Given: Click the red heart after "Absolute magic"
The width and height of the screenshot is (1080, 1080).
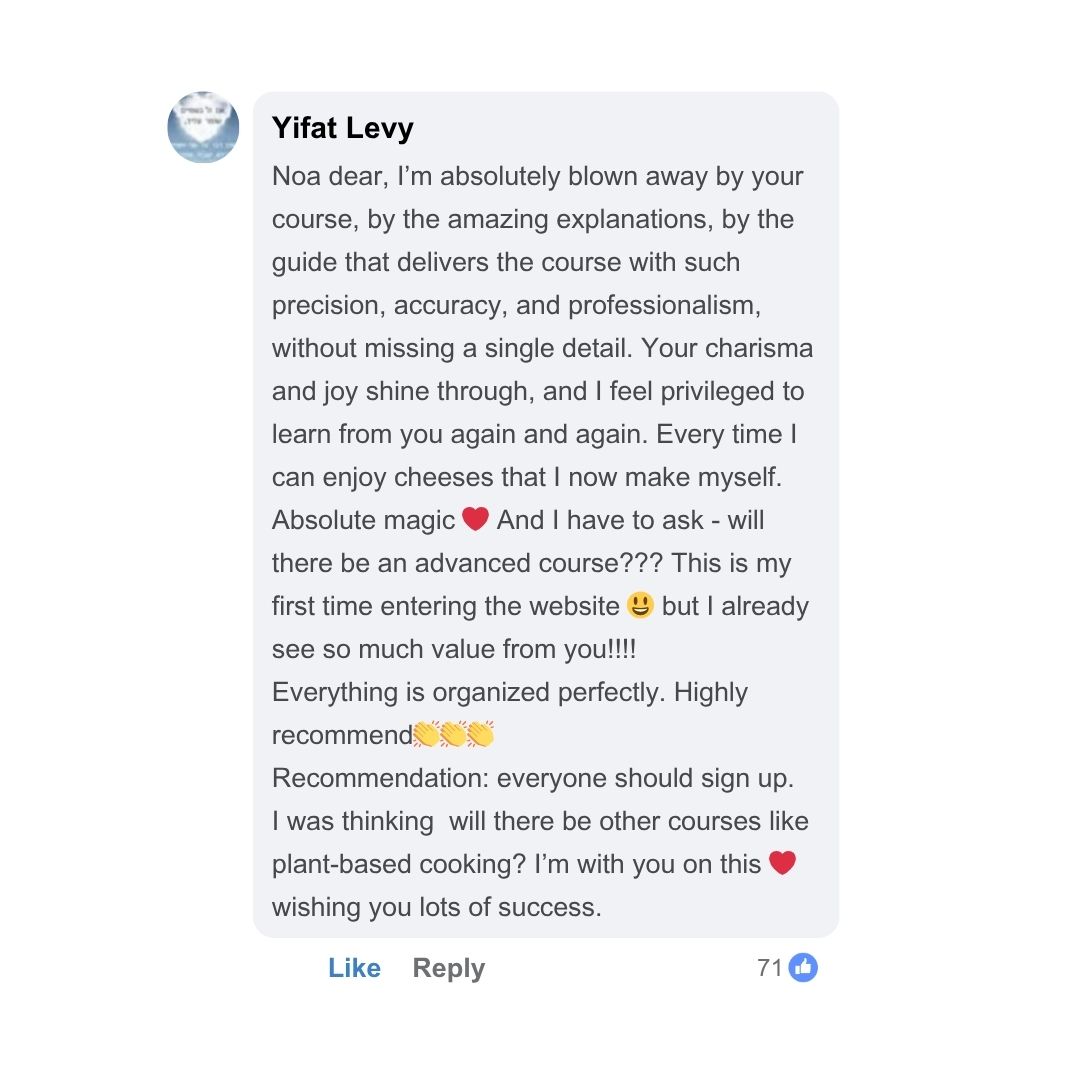Looking at the screenshot, I should pyautogui.click(x=475, y=519).
